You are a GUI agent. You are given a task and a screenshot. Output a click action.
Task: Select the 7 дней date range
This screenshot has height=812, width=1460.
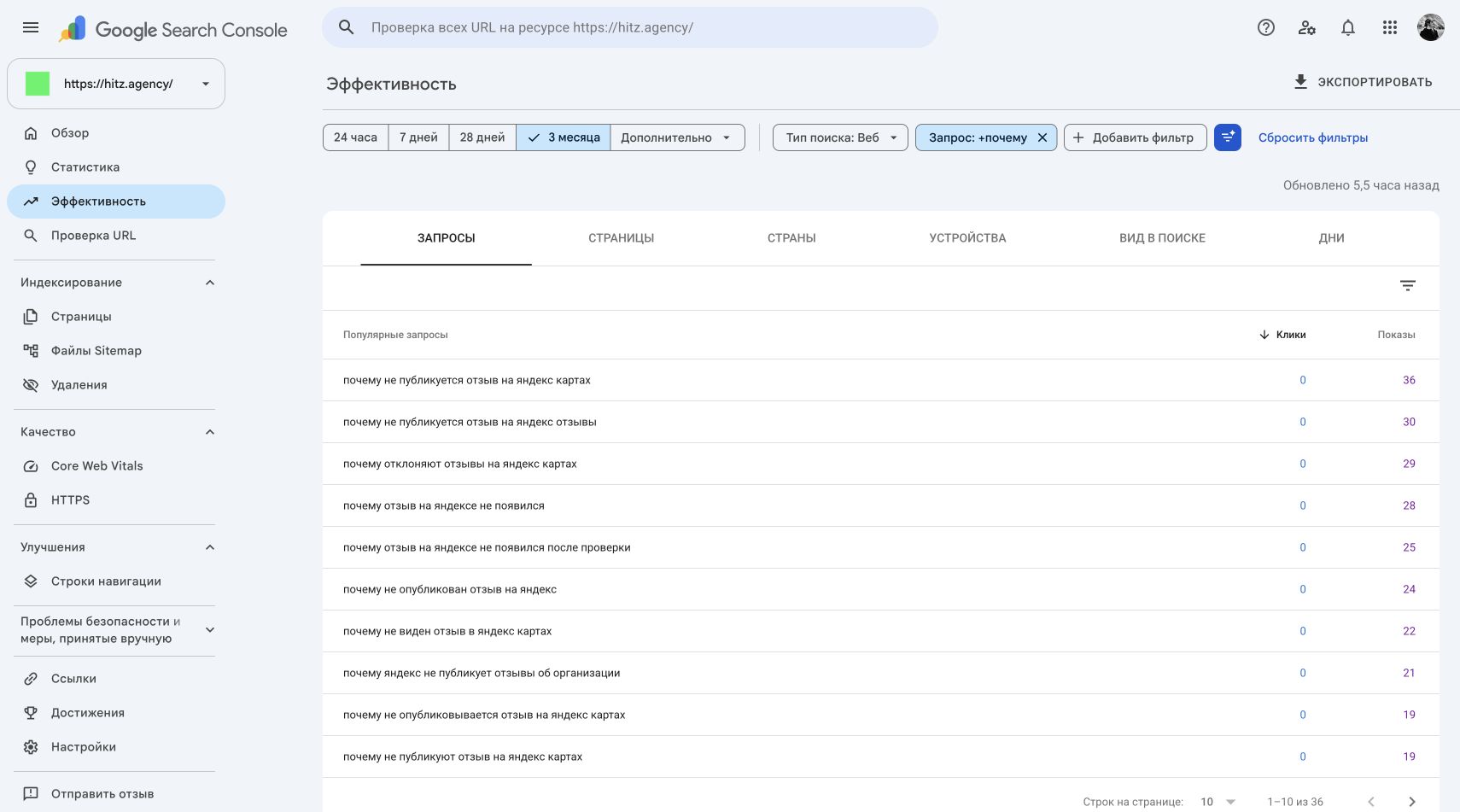click(x=418, y=137)
